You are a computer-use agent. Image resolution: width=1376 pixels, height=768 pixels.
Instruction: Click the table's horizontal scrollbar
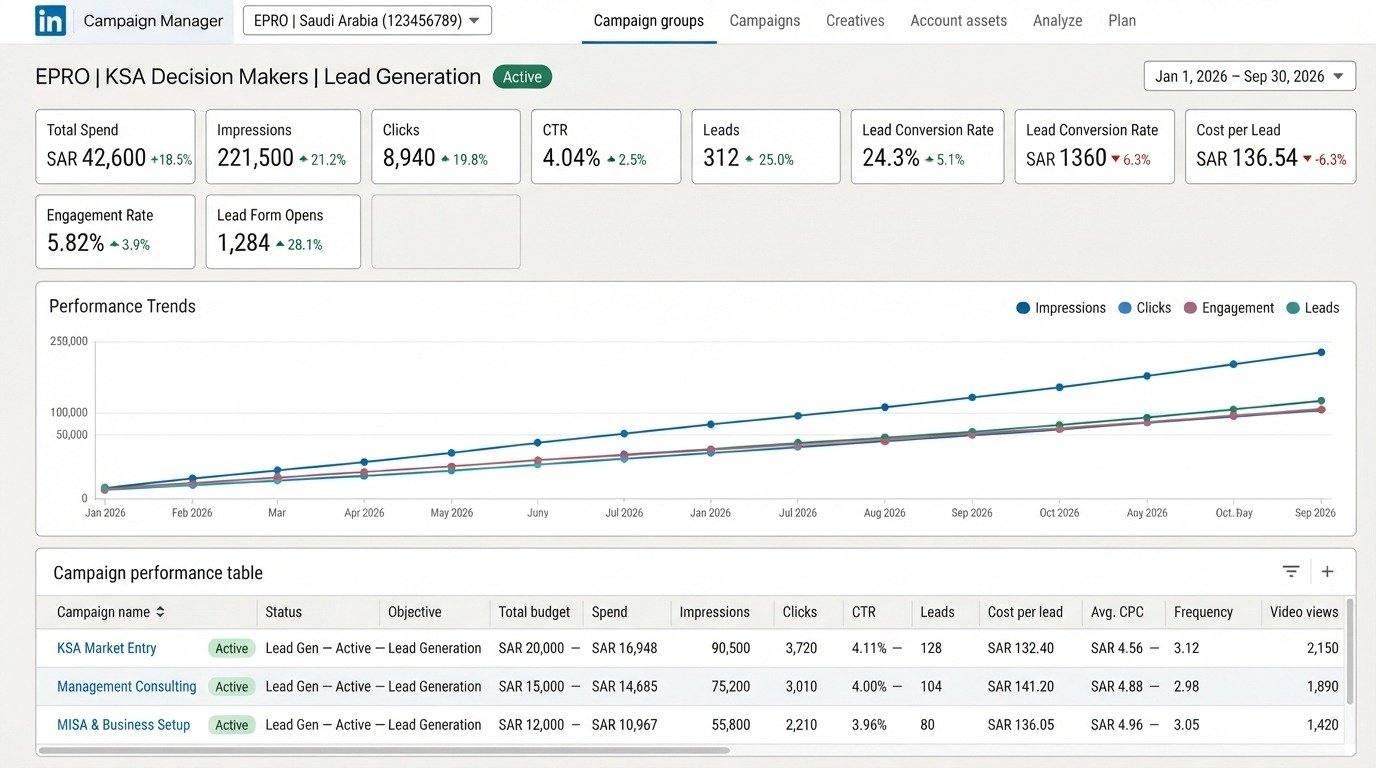pos(383,749)
